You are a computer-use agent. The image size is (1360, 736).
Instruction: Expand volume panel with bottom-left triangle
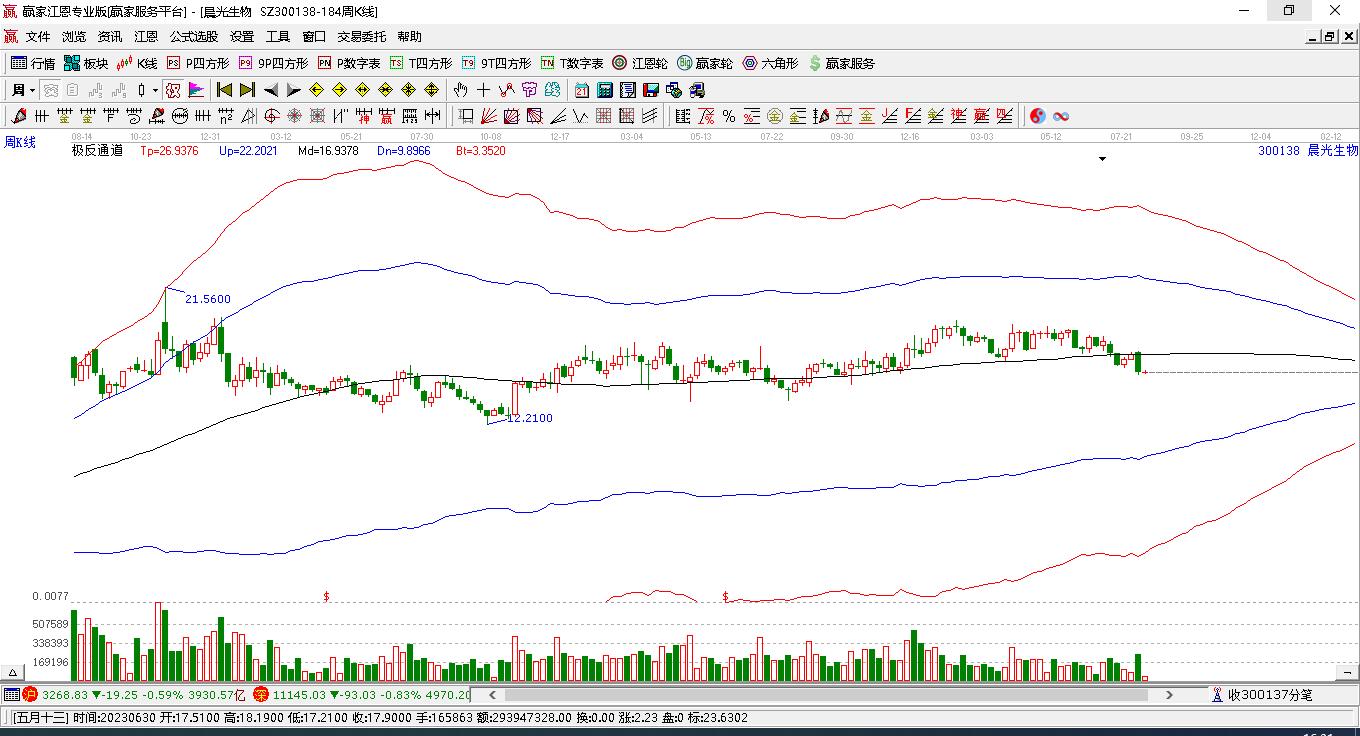[13, 673]
